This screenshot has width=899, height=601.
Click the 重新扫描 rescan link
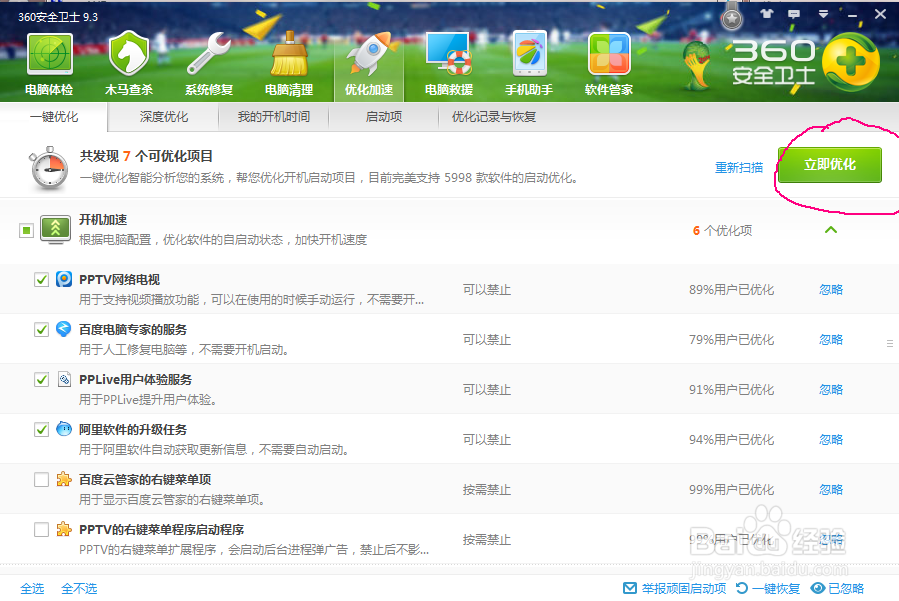[x=739, y=167]
